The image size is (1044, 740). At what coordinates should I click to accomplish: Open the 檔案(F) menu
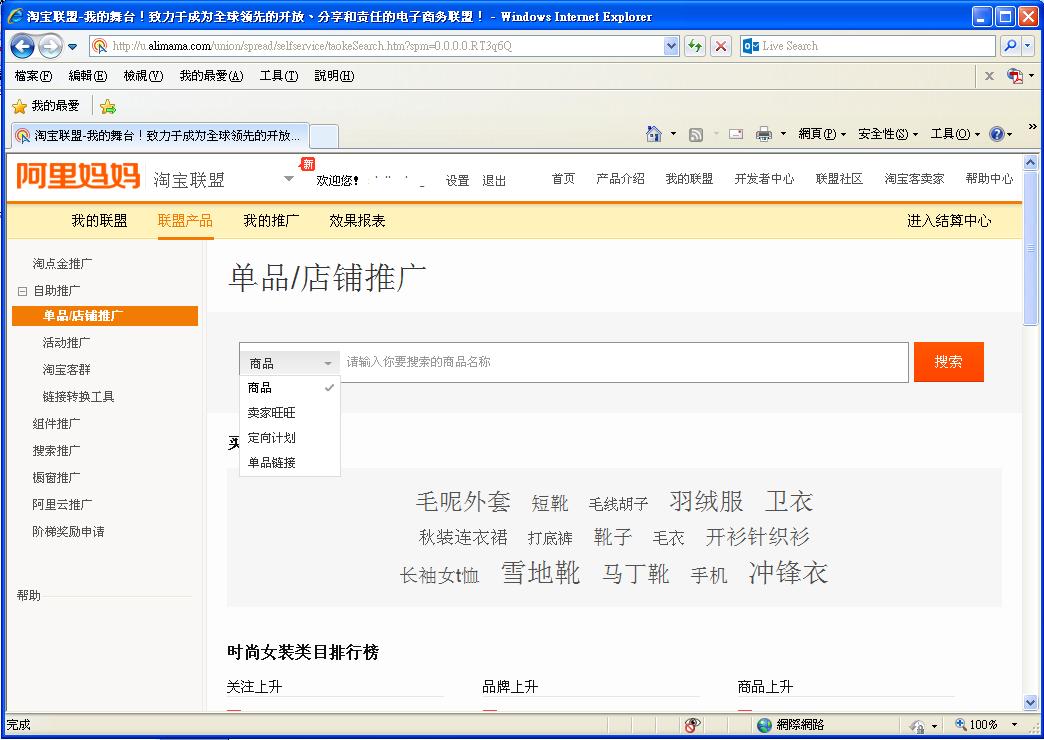pyautogui.click(x=33, y=76)
